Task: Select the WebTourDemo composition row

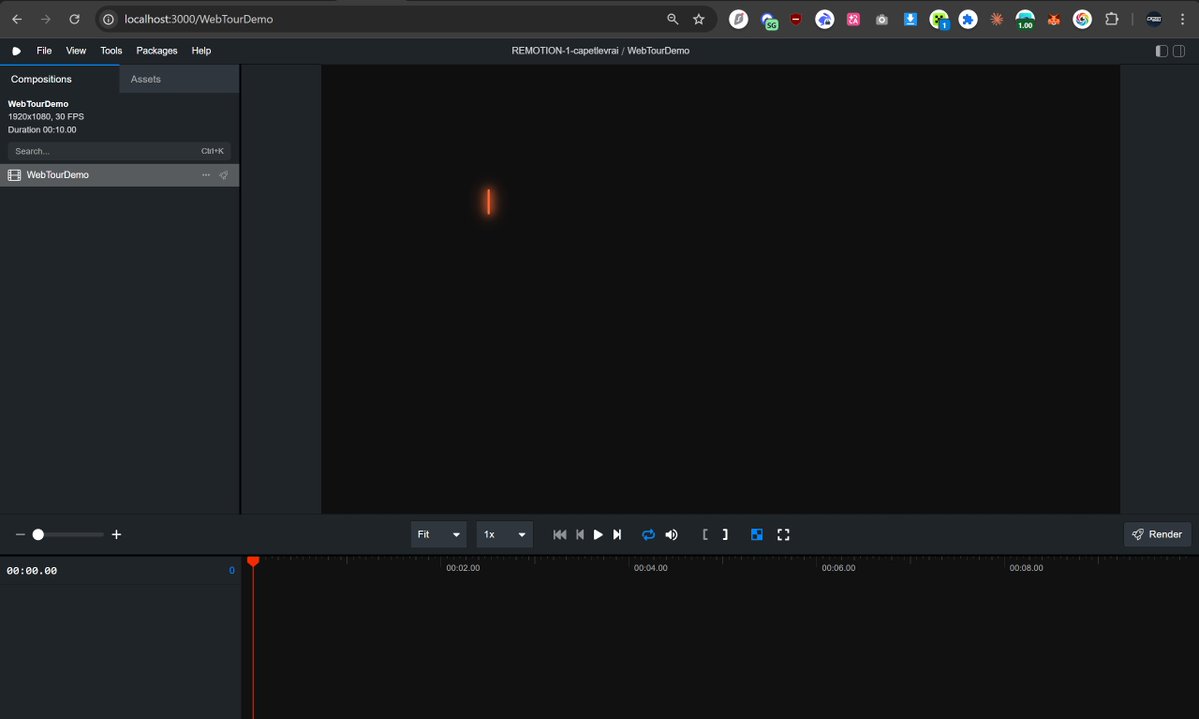Action: click(119, 175)
